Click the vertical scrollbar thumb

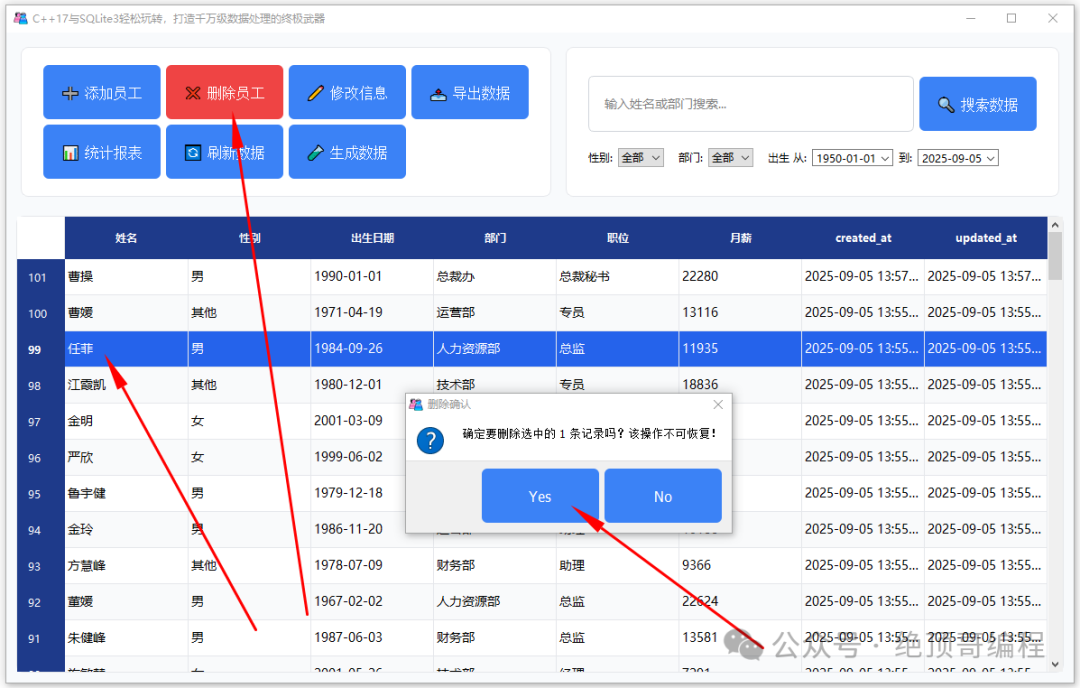(x=1055, y=256)
